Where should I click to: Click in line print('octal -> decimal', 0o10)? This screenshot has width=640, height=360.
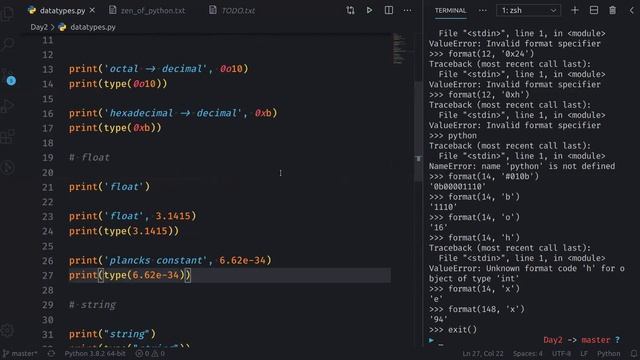click(x=158, y=69)
